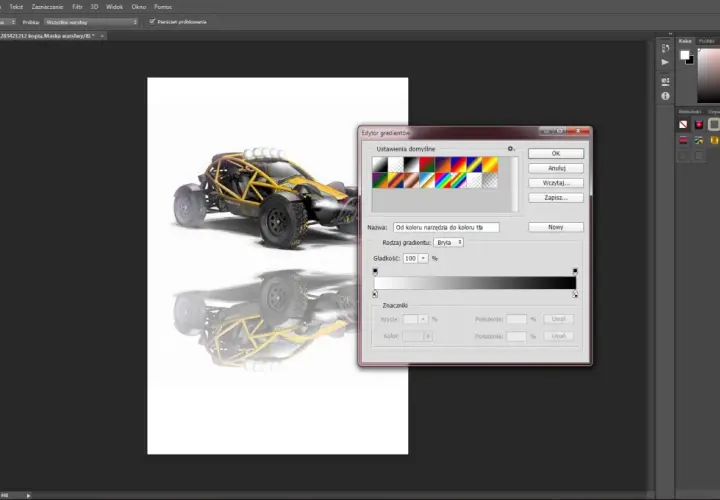Select the gray bordered square style preset
Screen dimensions: 720x500
tap(714, 124)
